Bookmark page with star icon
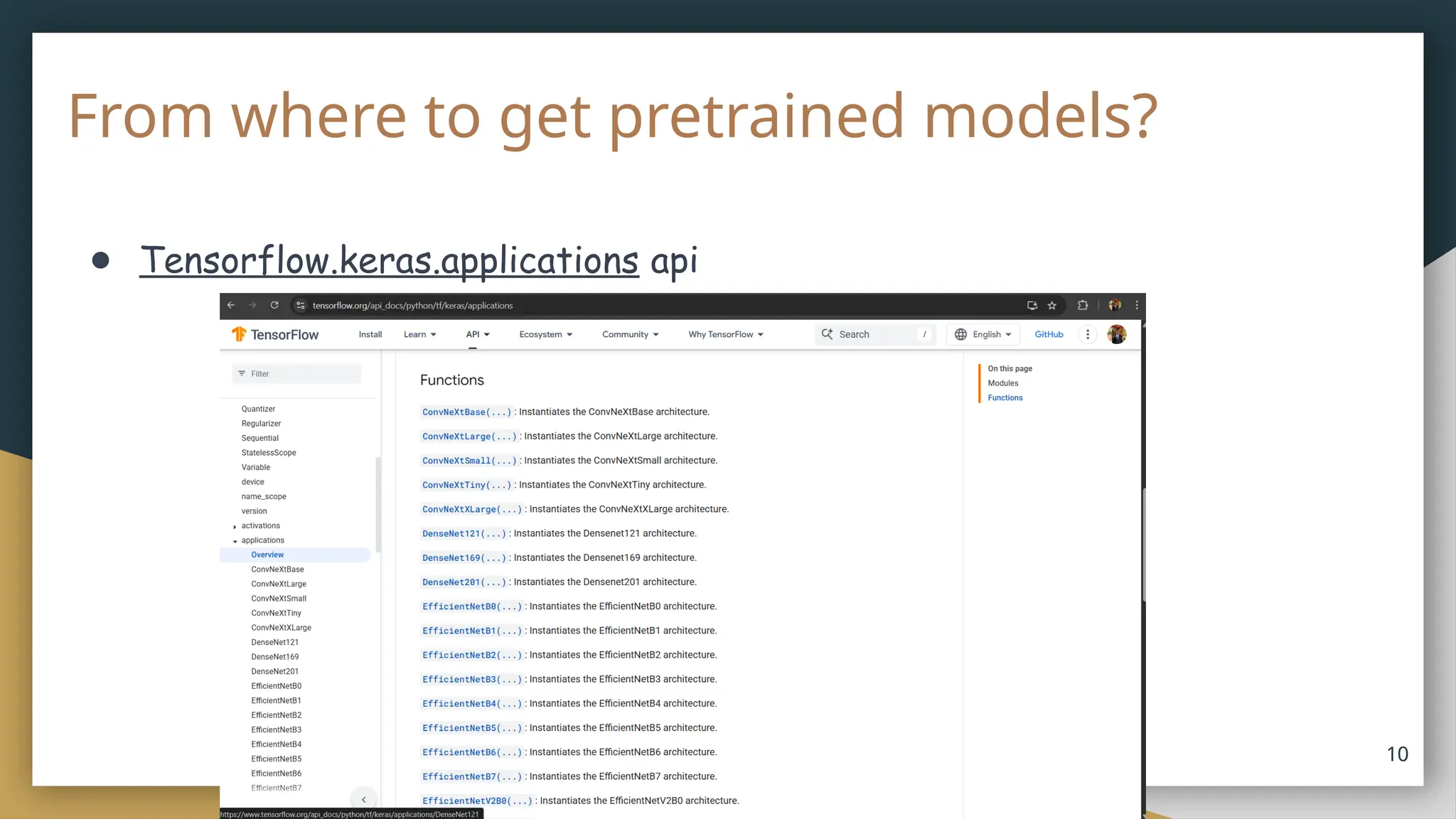Image resolution: width=1456 pixels, height=819 pixels. tap(1052, 306)
